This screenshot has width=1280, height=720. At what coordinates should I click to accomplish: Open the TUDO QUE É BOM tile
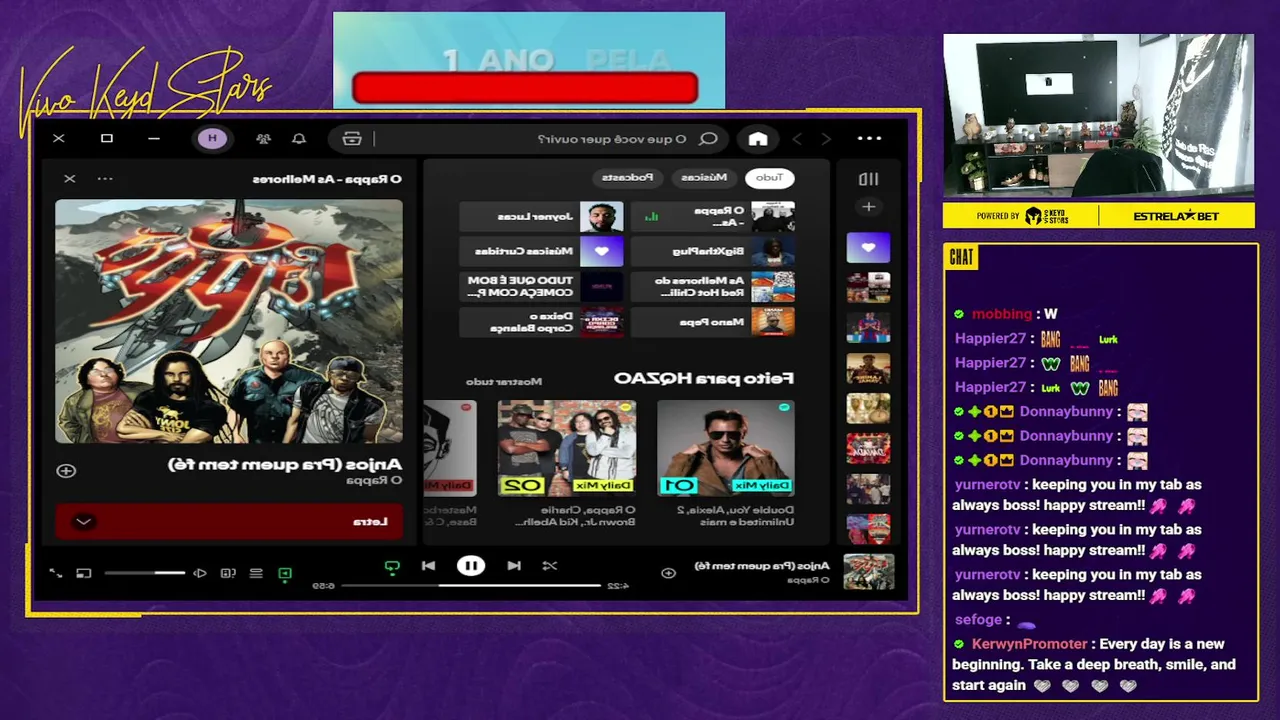click(541, 287)
